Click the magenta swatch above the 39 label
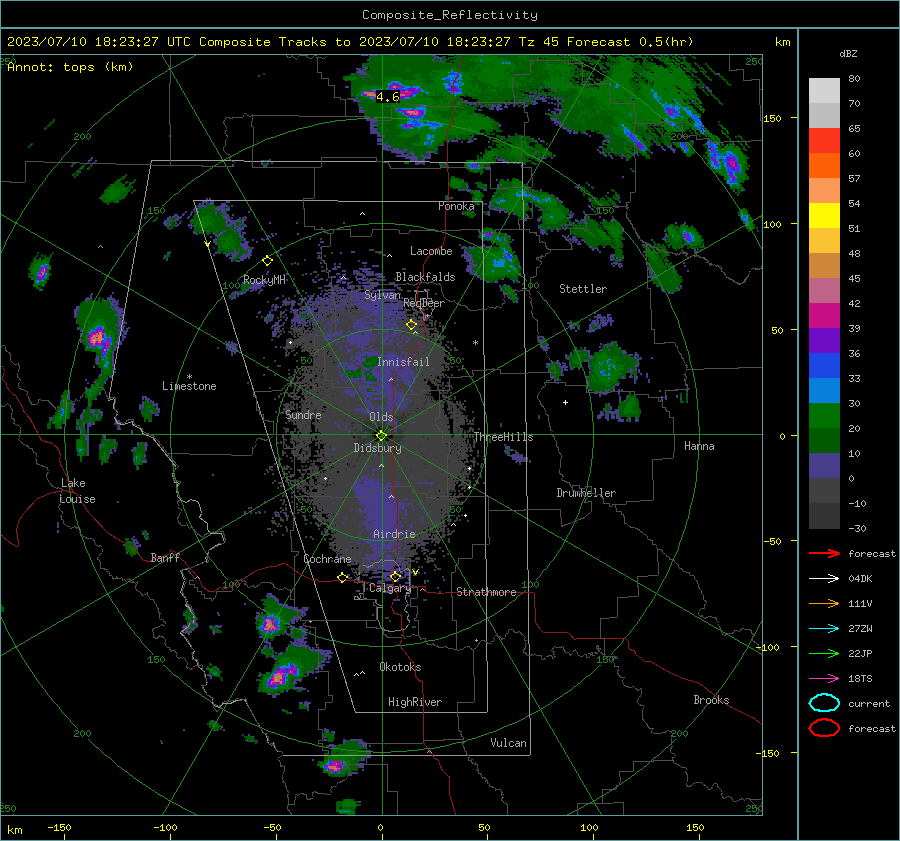Viewport: 900px width, 841px height. point(824,316)
